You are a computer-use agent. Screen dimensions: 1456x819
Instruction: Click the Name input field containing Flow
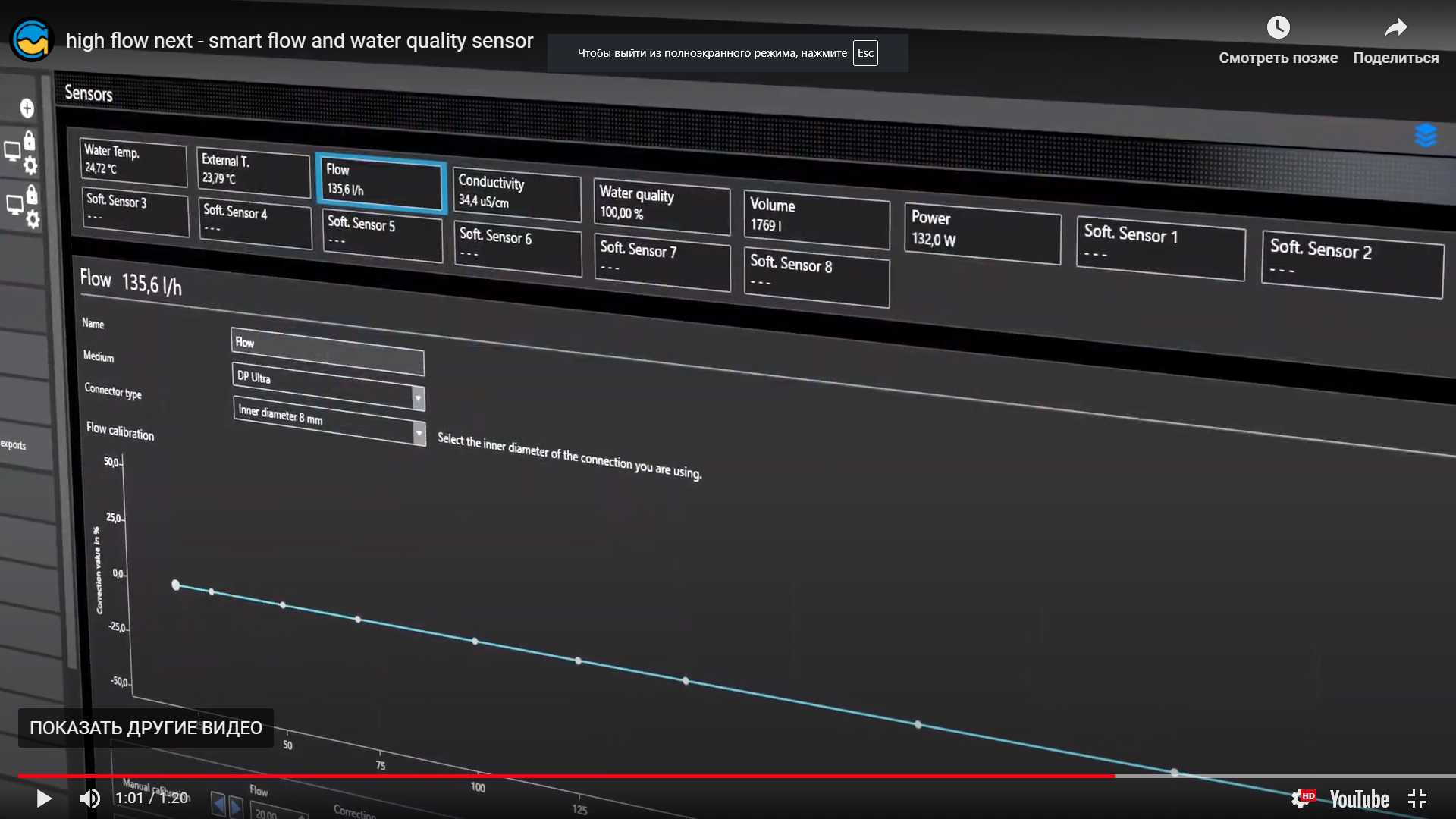tap(328, 350)
